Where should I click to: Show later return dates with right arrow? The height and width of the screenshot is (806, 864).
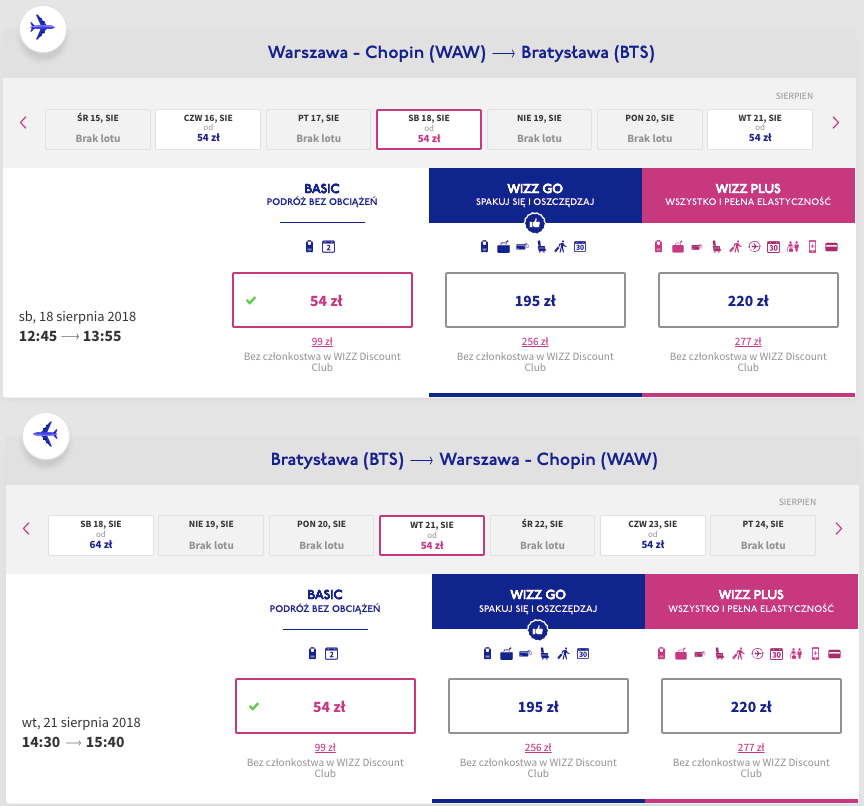pyautogui.click(x=839, y=529)
